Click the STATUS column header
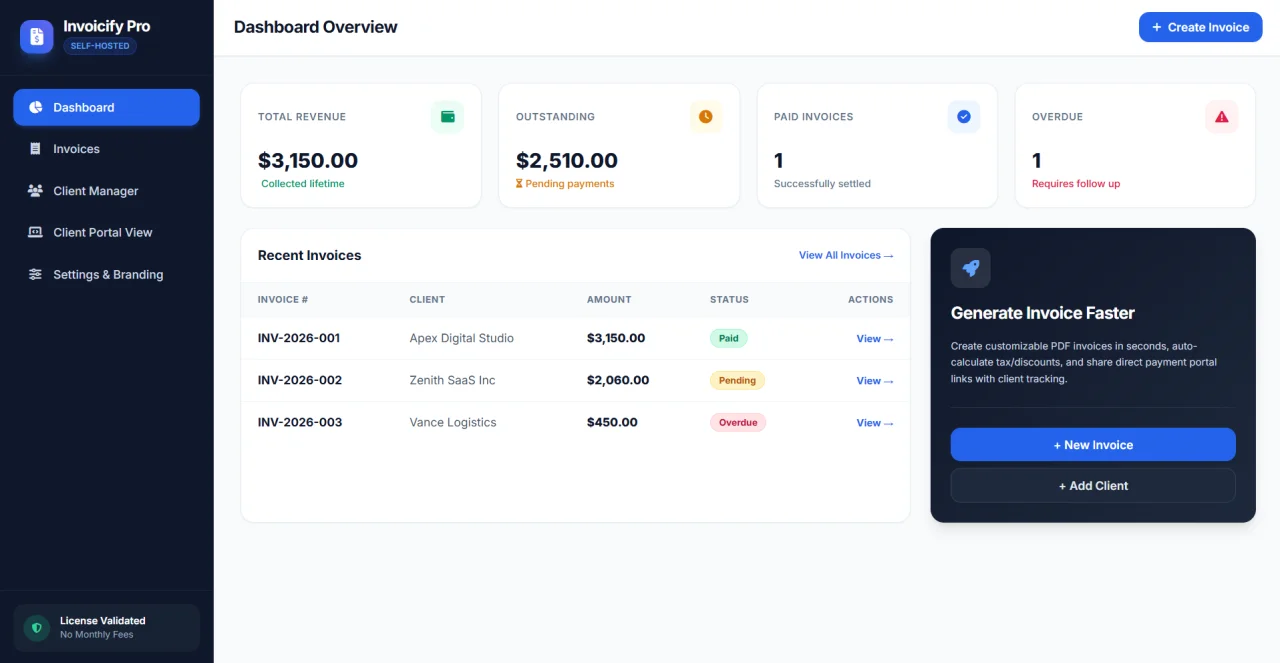 coord(729,300)
